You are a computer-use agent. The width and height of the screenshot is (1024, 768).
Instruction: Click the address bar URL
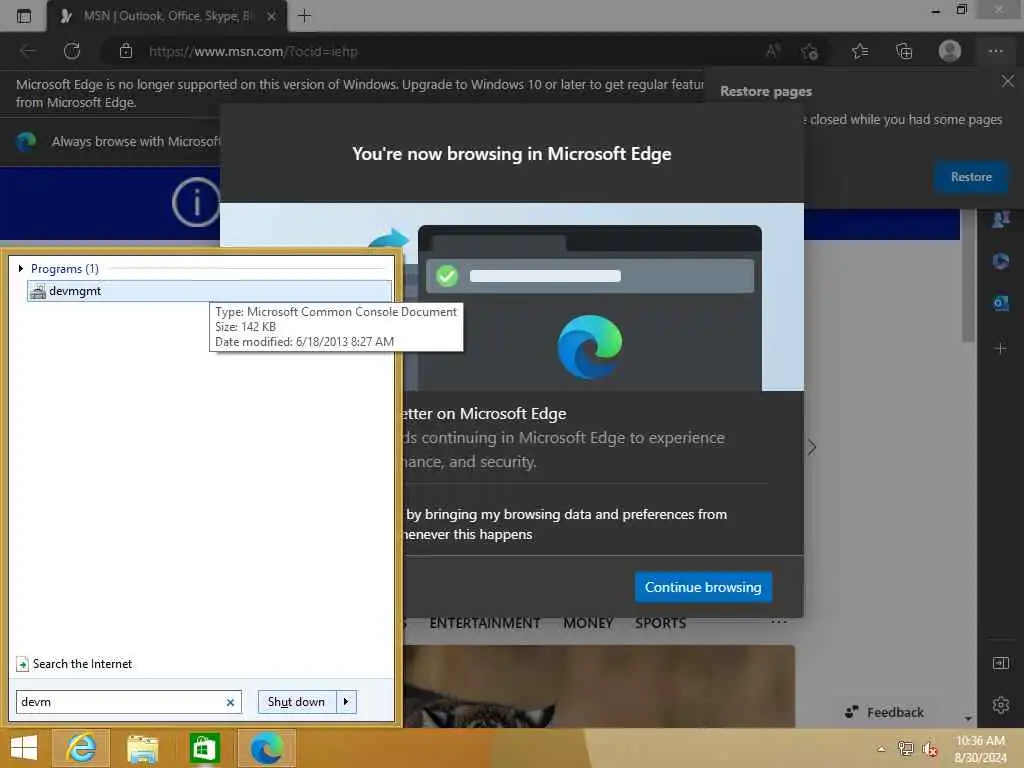(x=253, y=52)
